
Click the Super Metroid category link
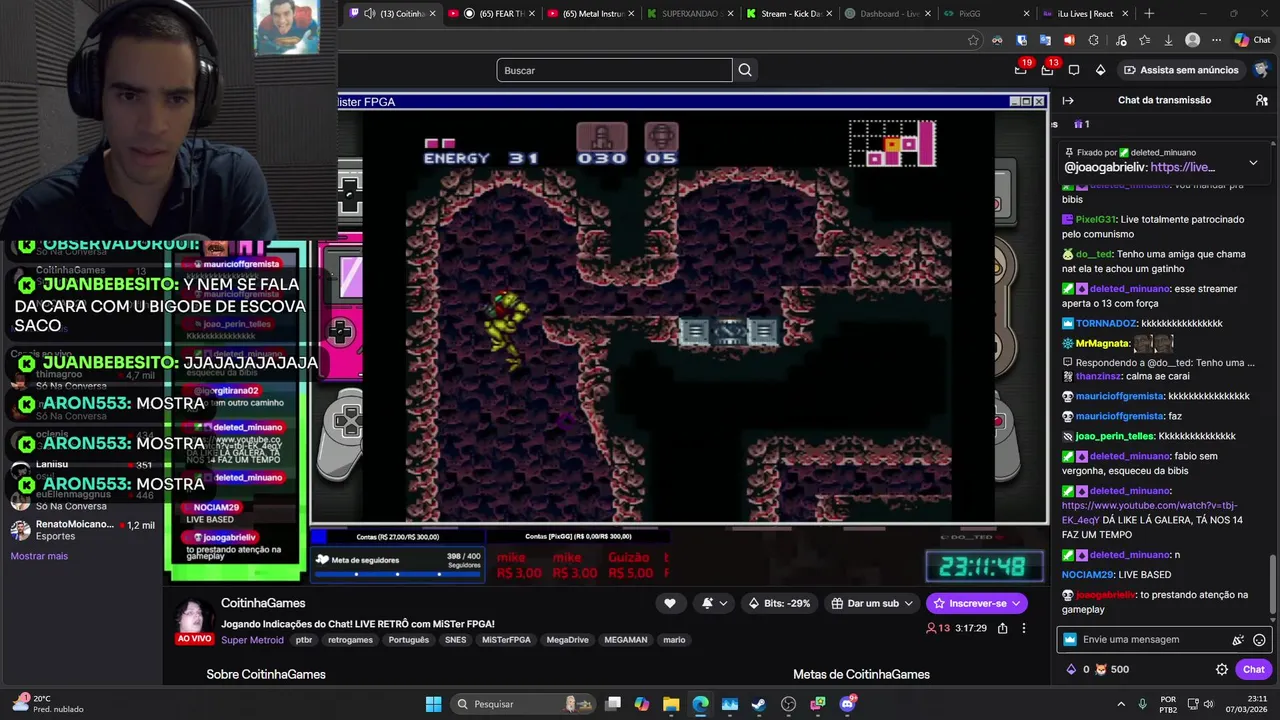coord(252,640)
